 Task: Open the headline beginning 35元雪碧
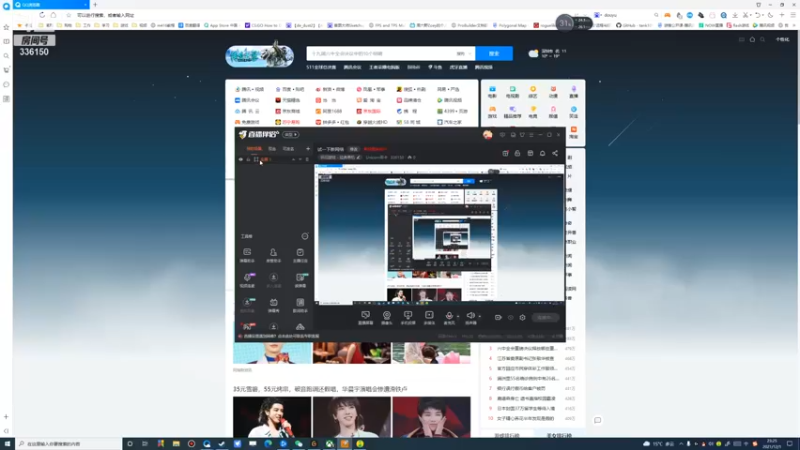pos(320,389)
